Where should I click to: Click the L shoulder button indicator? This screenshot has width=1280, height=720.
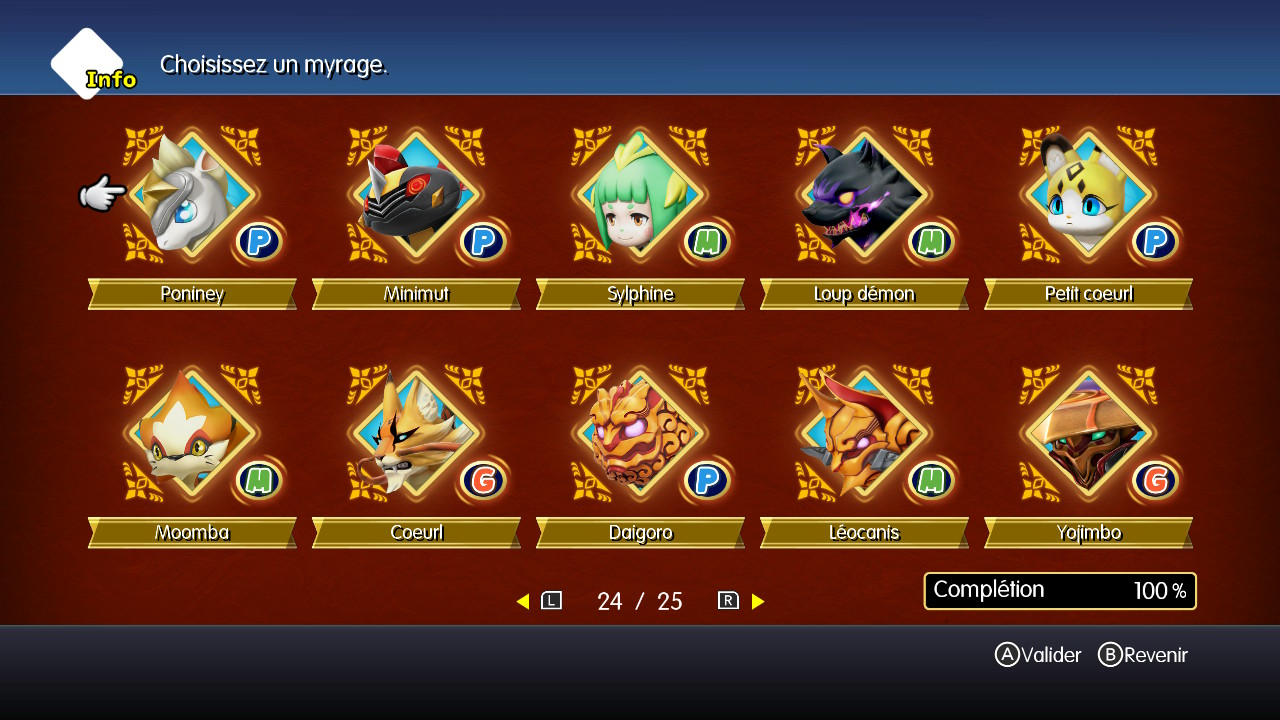coord(551,601)
